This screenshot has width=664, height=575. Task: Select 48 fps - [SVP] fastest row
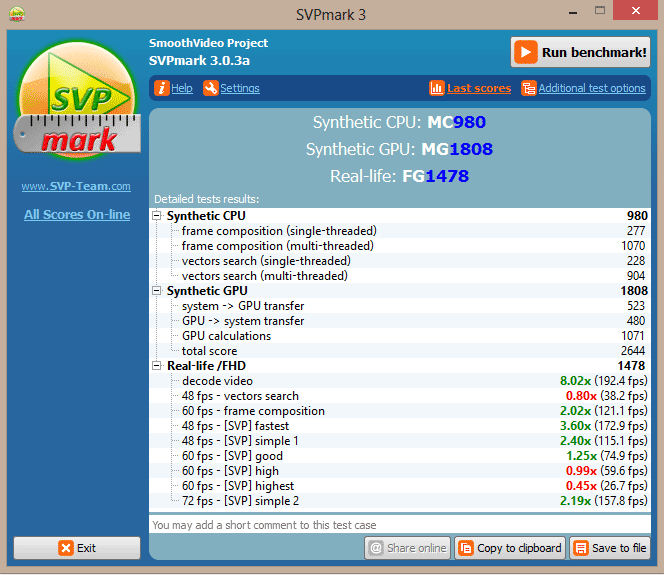pos(400,426)
